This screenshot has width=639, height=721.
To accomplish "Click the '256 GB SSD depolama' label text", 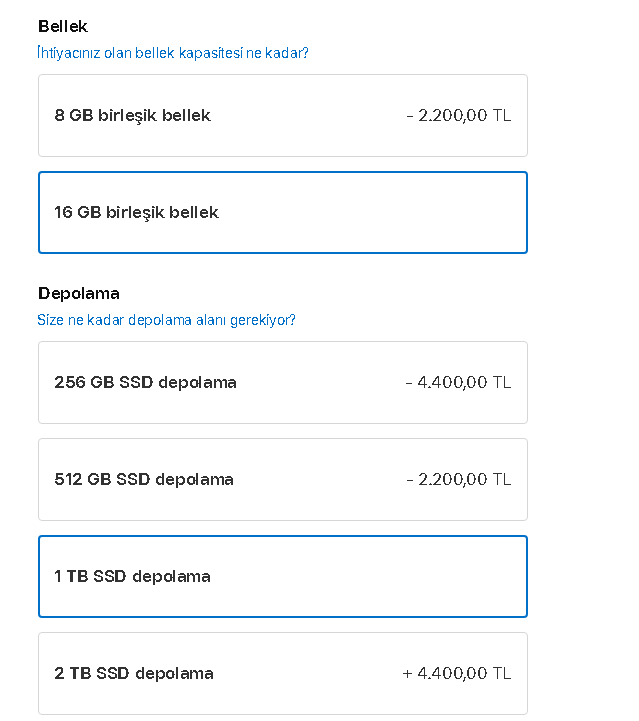I will point(145,383).
